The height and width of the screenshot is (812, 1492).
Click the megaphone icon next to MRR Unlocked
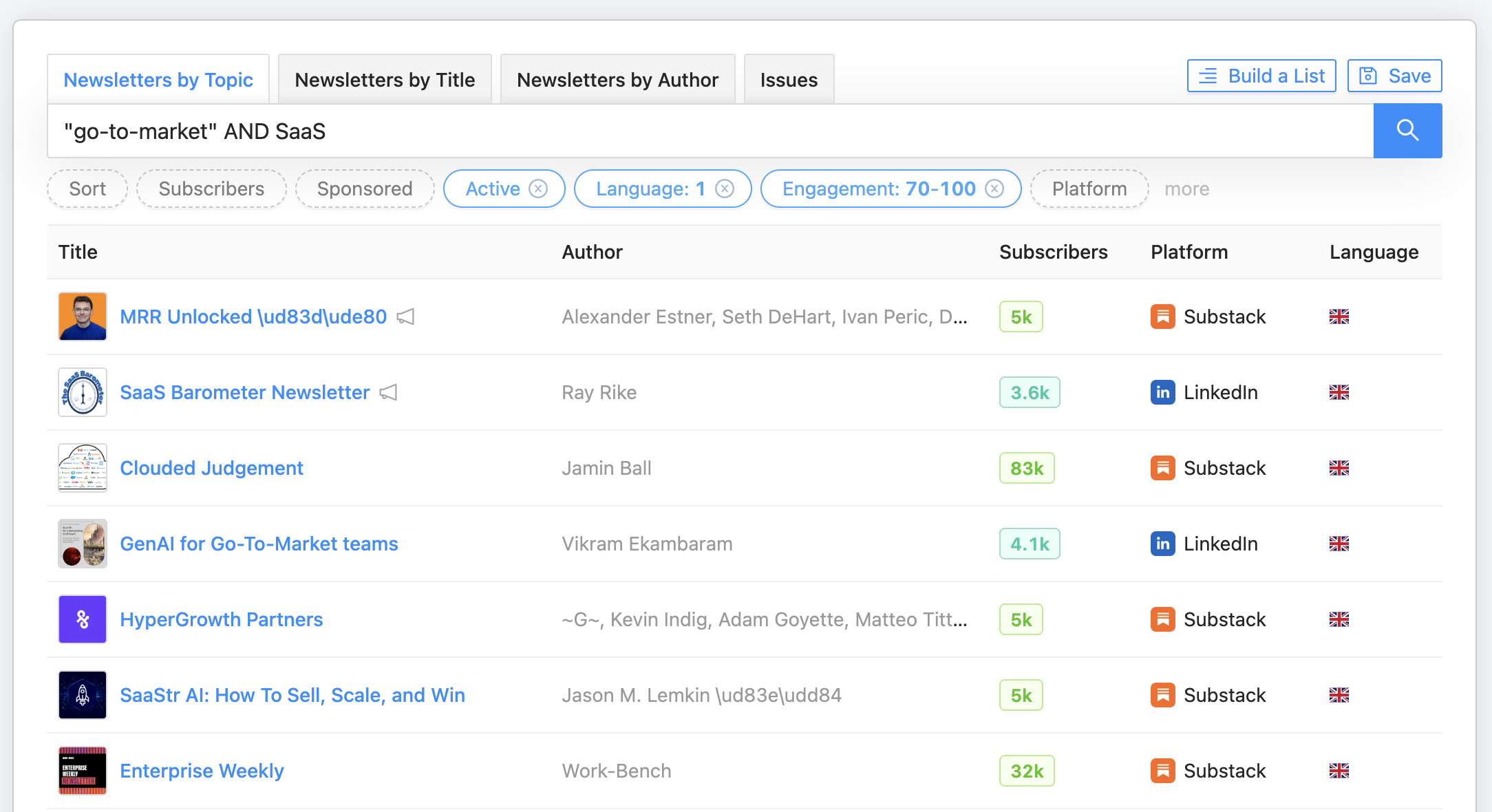(405, 317)
